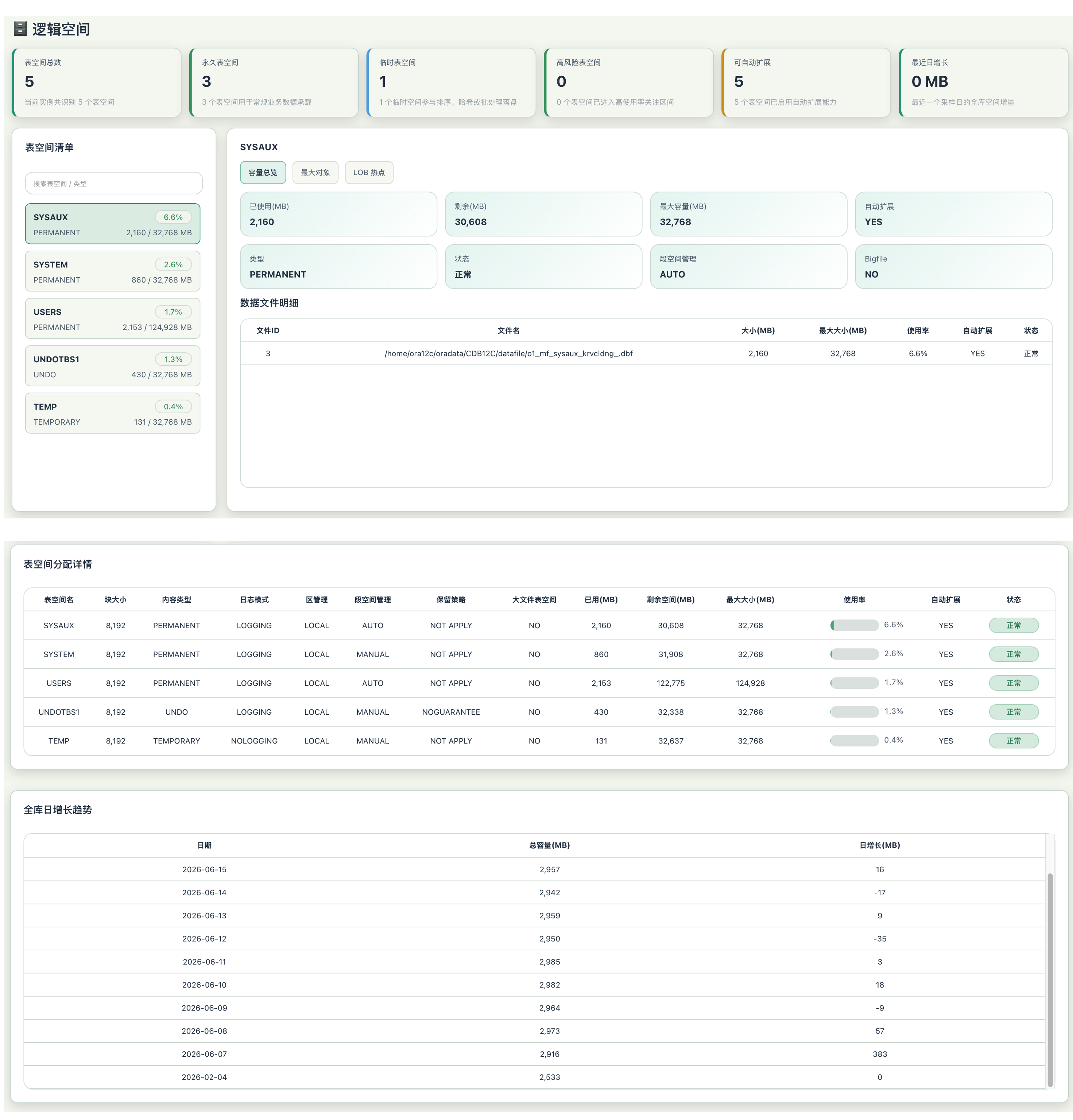Select the 容量总览 tab
The width and height of the screenshot is (1073, 1120).
tap(263, 173)
